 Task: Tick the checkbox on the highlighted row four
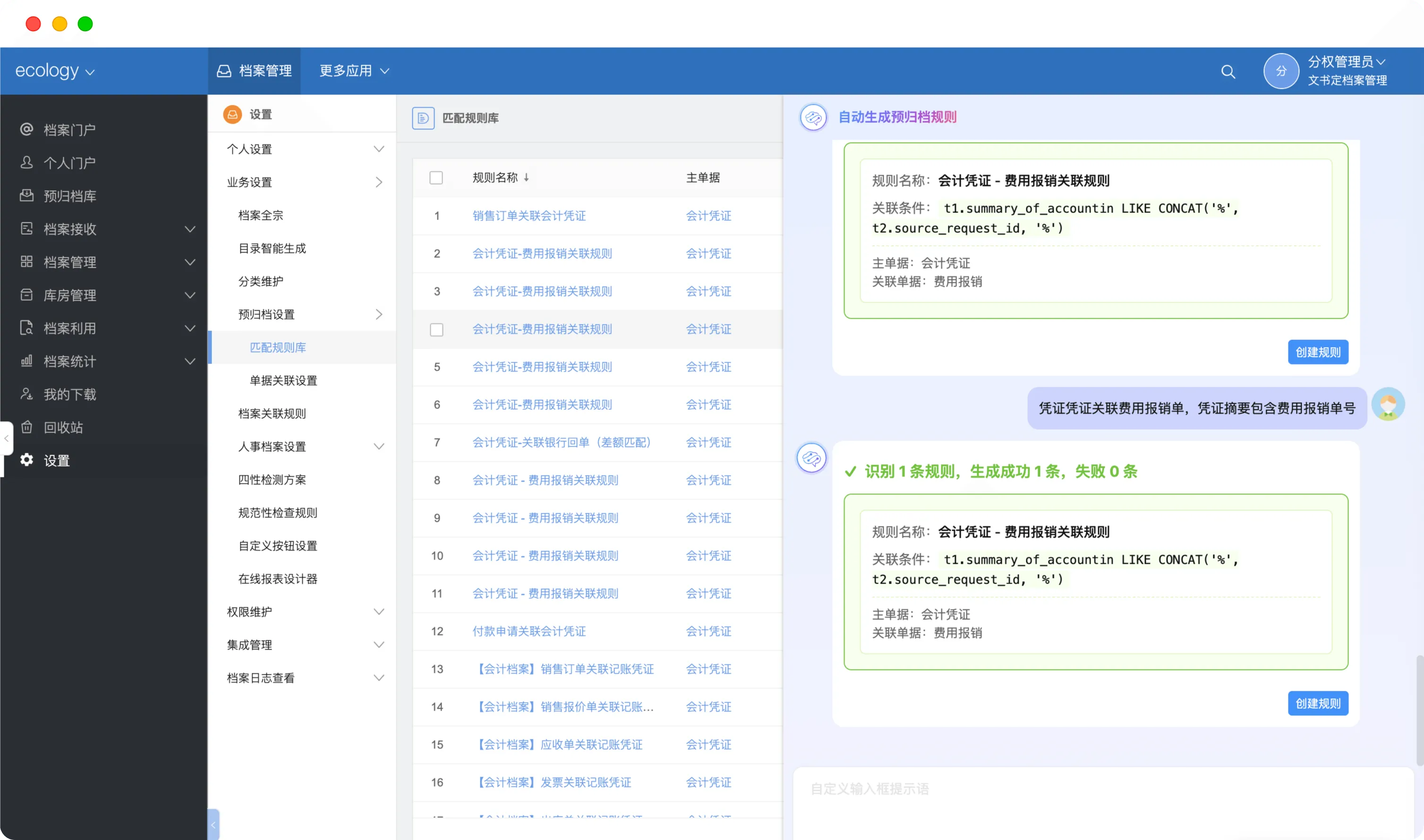click(436, 330)
